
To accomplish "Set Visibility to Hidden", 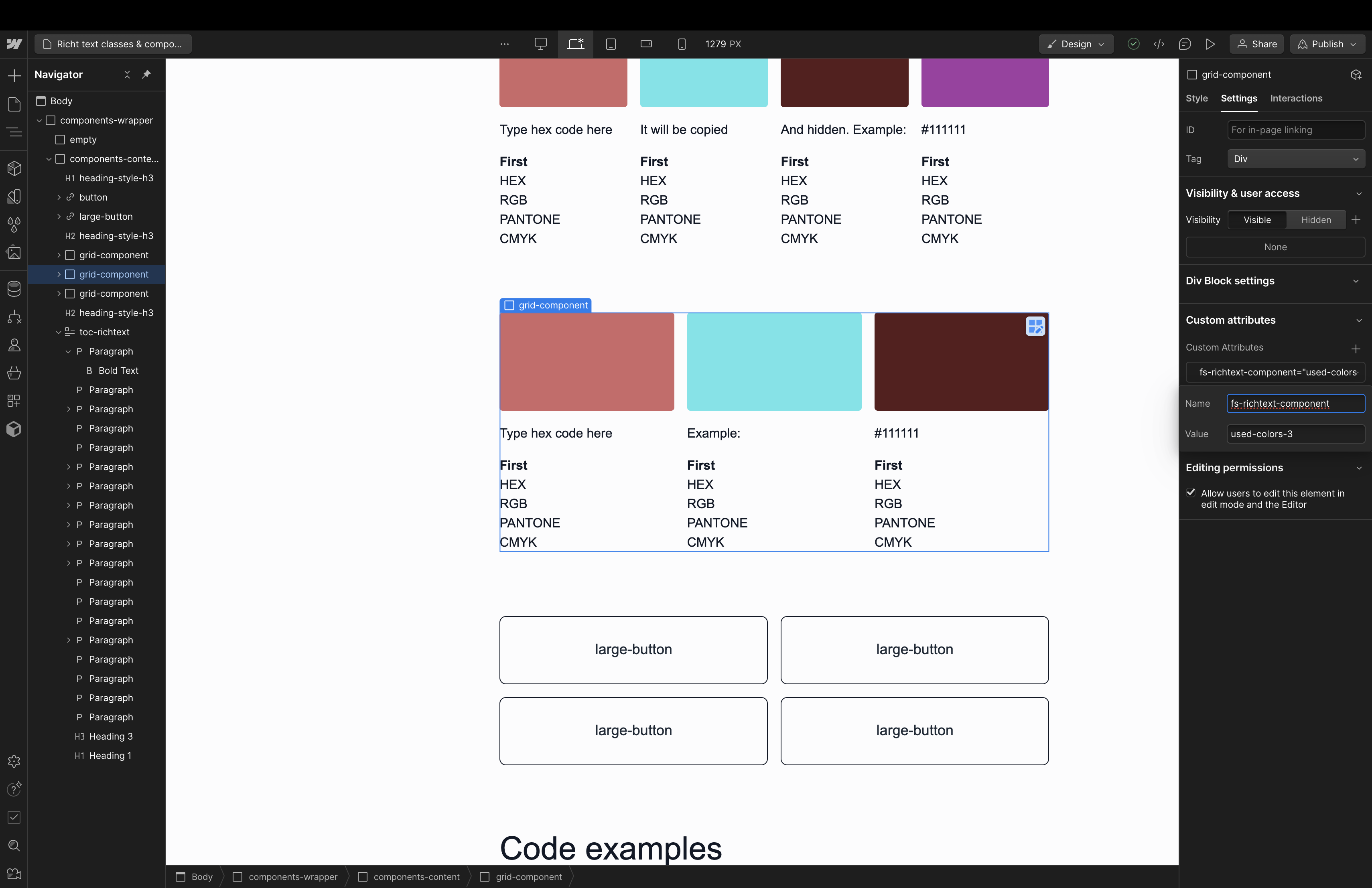I will (x=1316, y=219).
